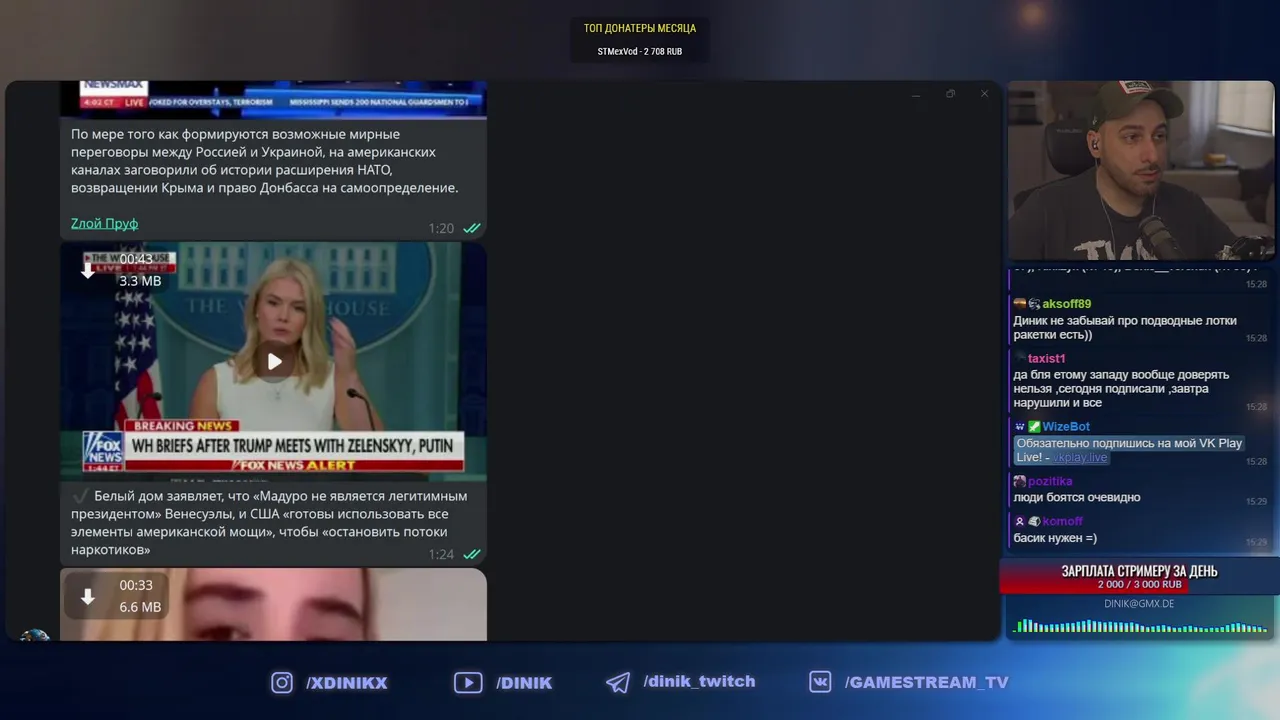Screen dimensions: 1280x720
Task: Click the ТОП ДОНАТЕРЫ МЕСЯЦА widget
Action: (x=640, y=40)
